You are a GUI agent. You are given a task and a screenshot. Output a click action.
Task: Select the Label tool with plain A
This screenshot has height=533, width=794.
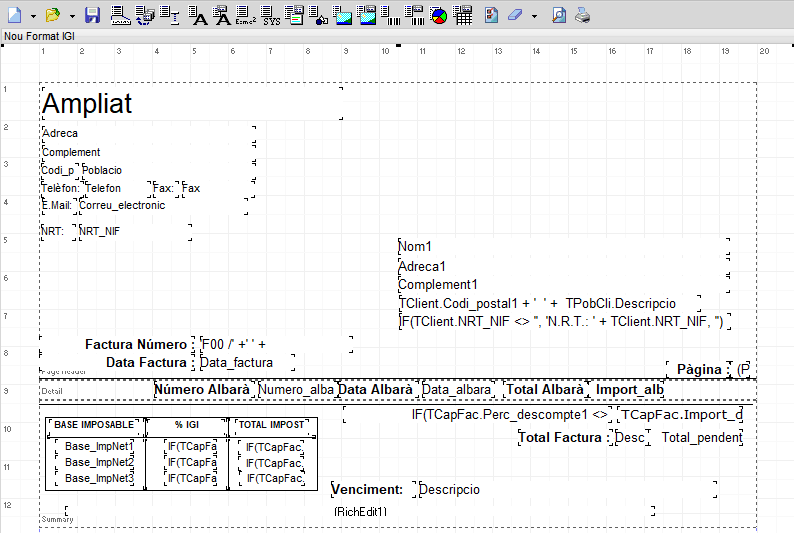click(197, 15)
